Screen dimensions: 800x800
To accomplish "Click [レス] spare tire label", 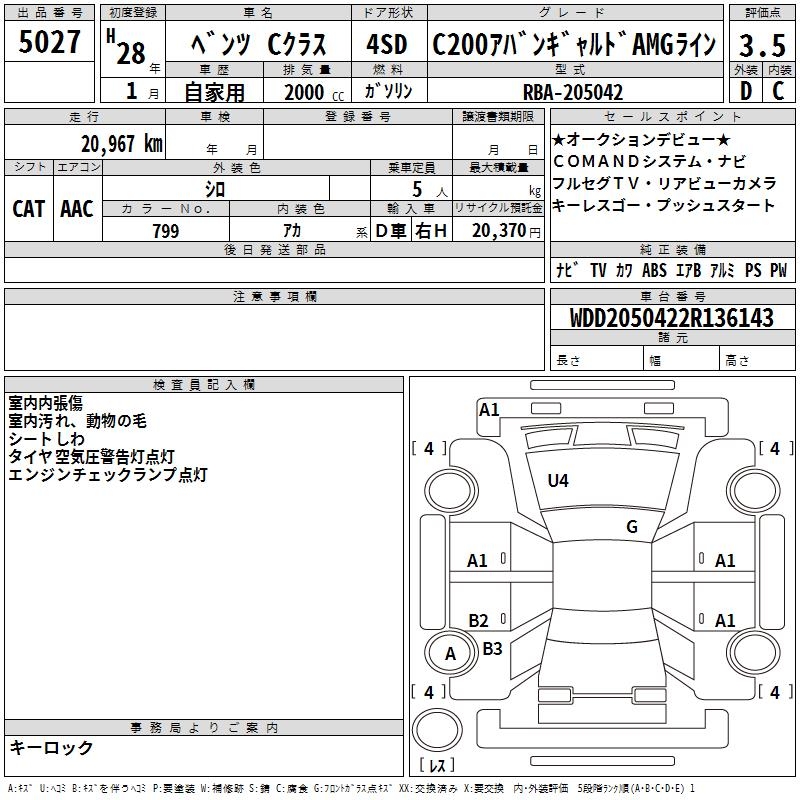I will click(437, 765).
